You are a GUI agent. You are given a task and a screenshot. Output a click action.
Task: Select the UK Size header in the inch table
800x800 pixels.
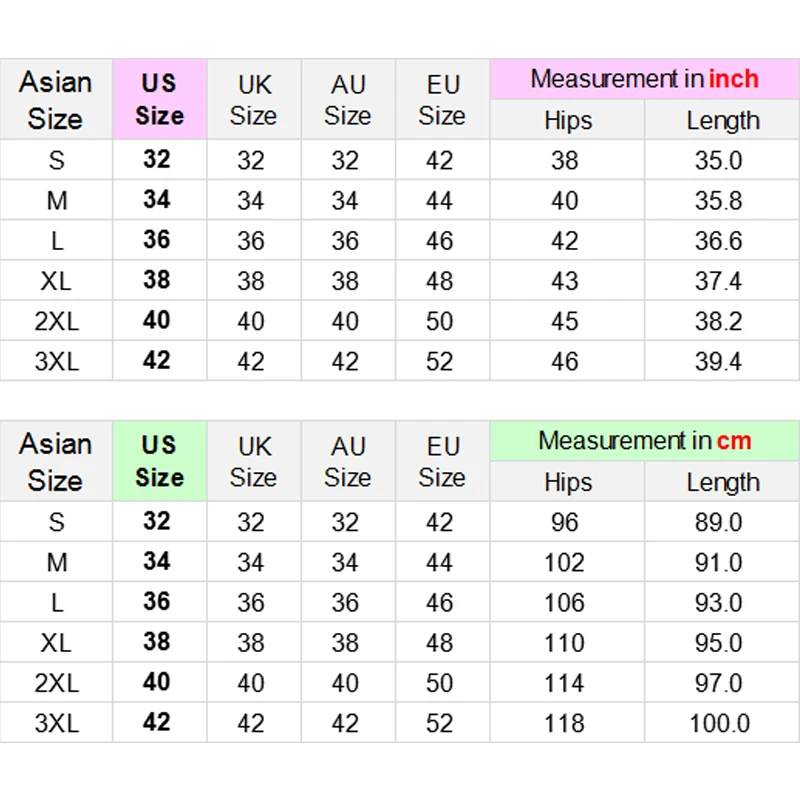(253, 100)
